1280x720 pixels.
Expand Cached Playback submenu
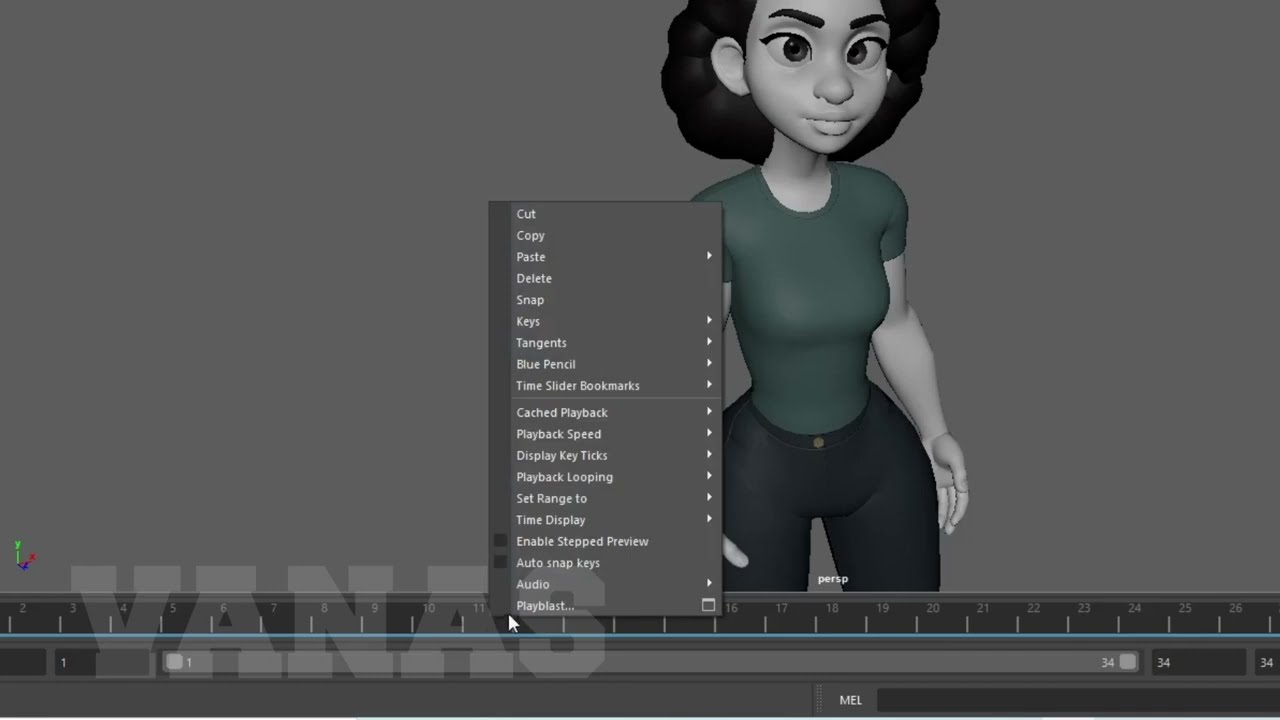click(x=605, y=413)
